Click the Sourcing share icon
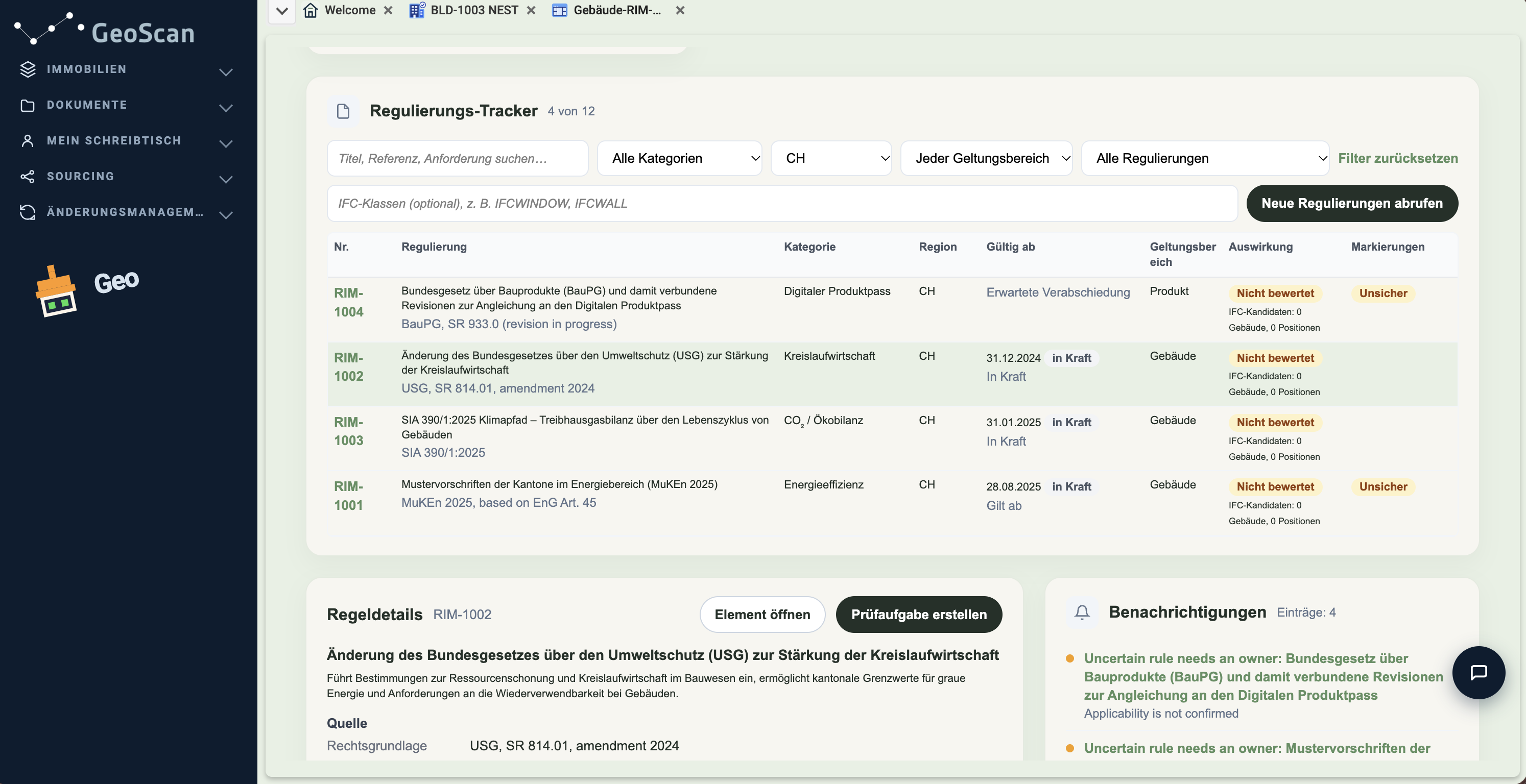This screenshot has width=1526, height=784. (x=27, y=177)
